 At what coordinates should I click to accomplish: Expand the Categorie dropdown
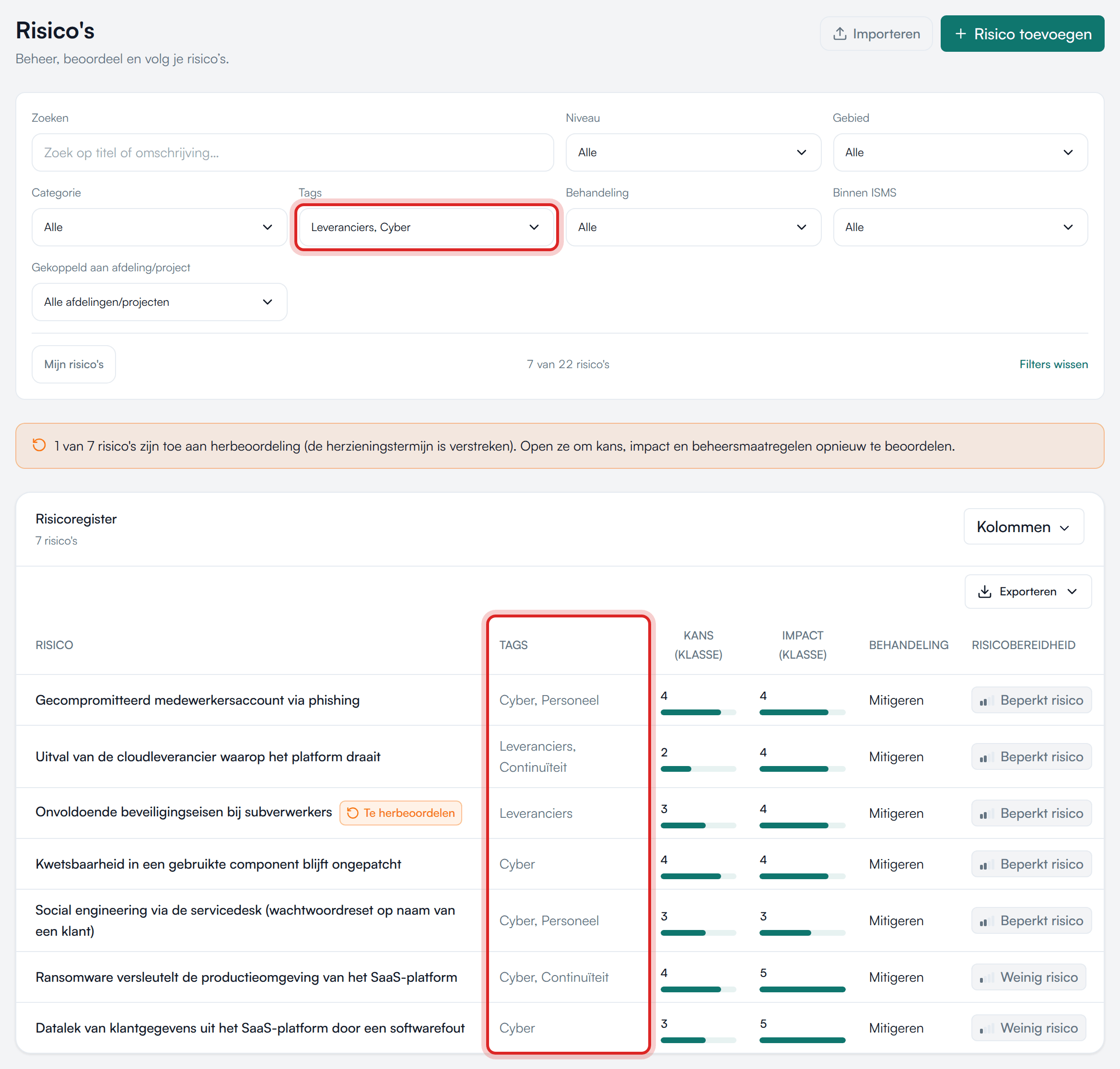pyautogui.click(x=159, y=227)
